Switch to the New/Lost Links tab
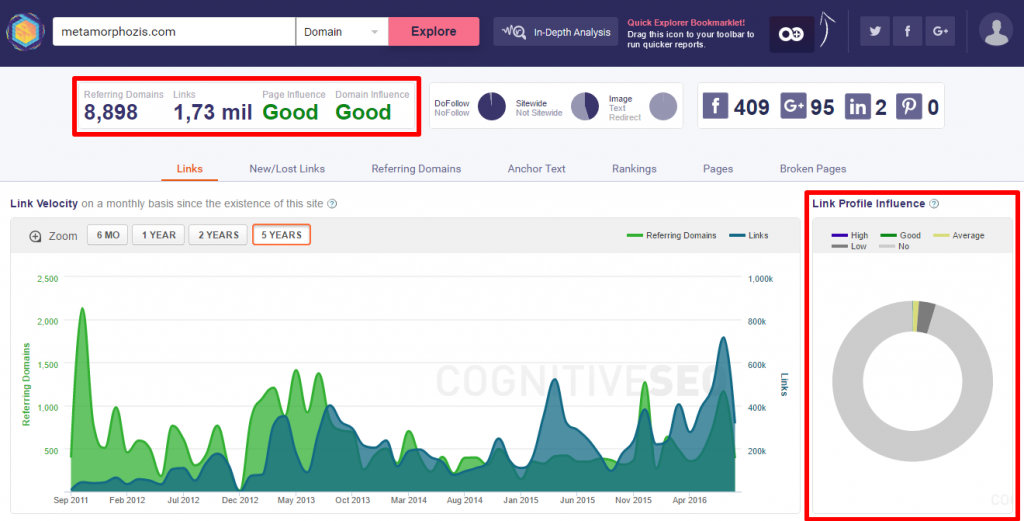The height and width of the screenshot is (521, 1024). pyautogui.click(x=287, y=168)
